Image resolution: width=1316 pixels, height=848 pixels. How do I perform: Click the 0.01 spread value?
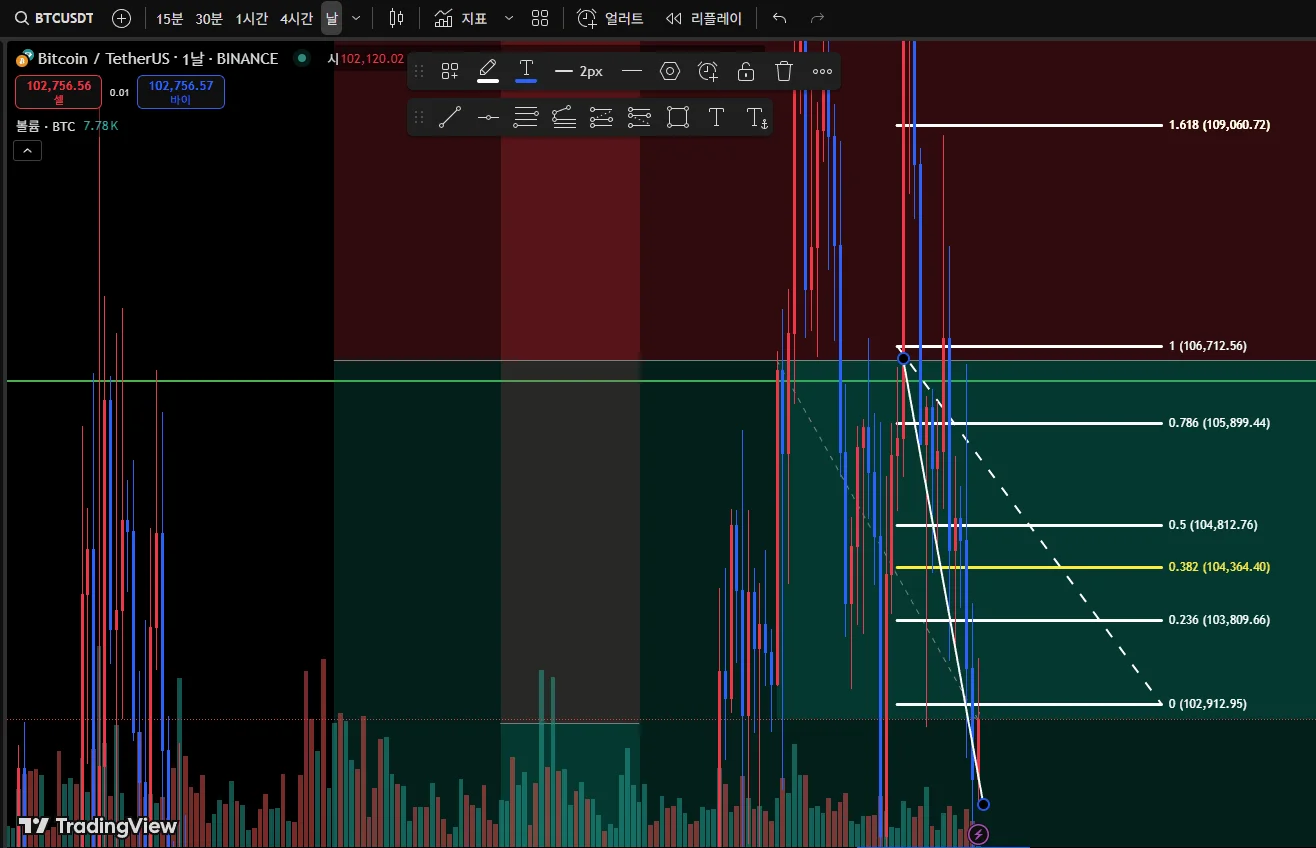120,92
